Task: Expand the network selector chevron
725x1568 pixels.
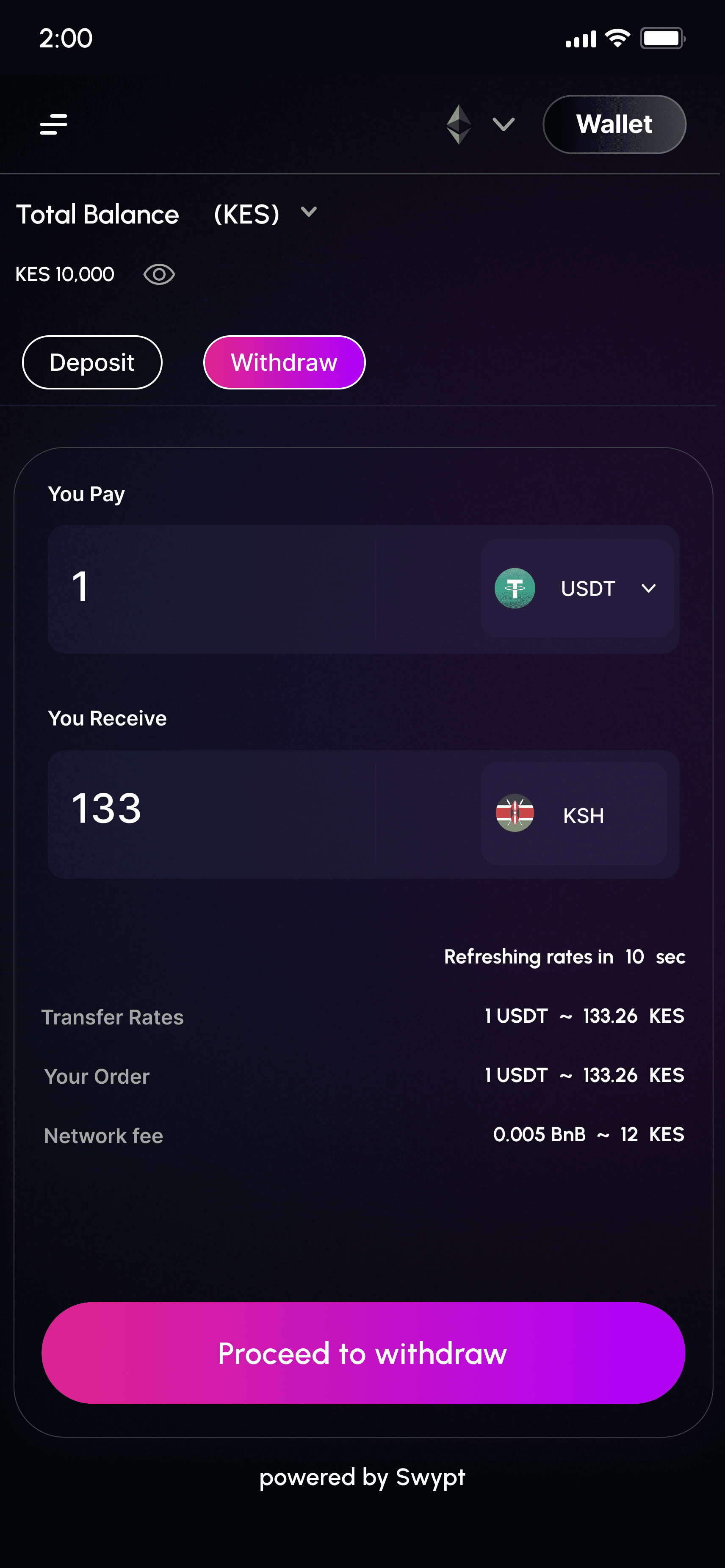Action: point(504,125)
